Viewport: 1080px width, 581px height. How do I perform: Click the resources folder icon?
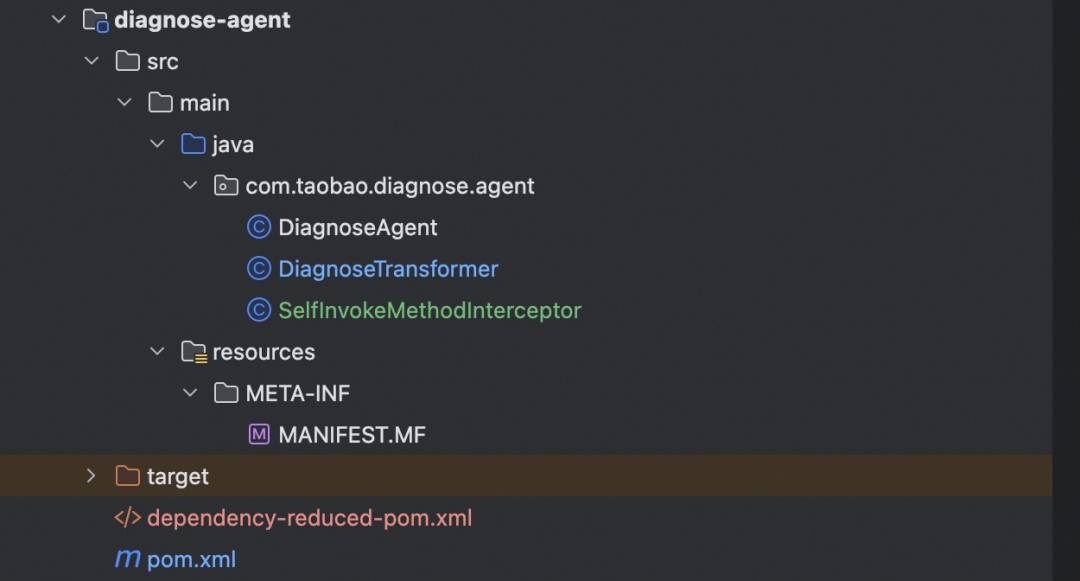pyautogui.click(x=194, y=352)
